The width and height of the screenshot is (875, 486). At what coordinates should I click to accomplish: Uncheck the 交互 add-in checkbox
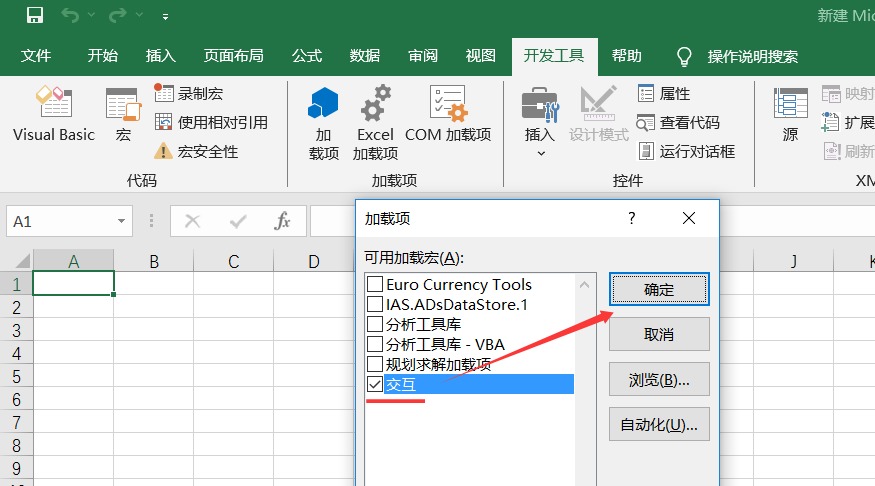pyautogui.click(x=375, y=384)
